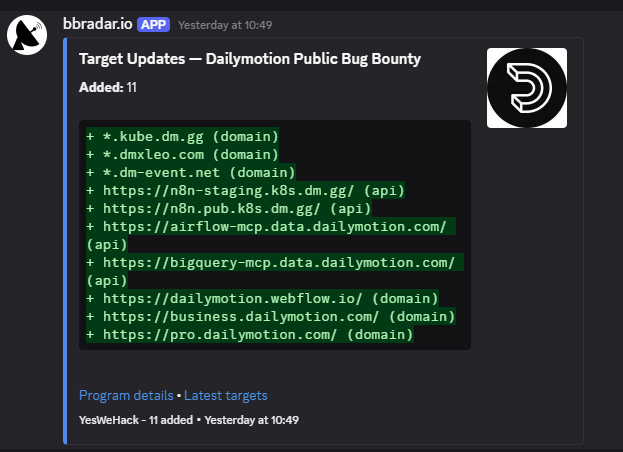
Task: Select the *.kube.dm.gg (domain) line
Action: coord(182,136)
